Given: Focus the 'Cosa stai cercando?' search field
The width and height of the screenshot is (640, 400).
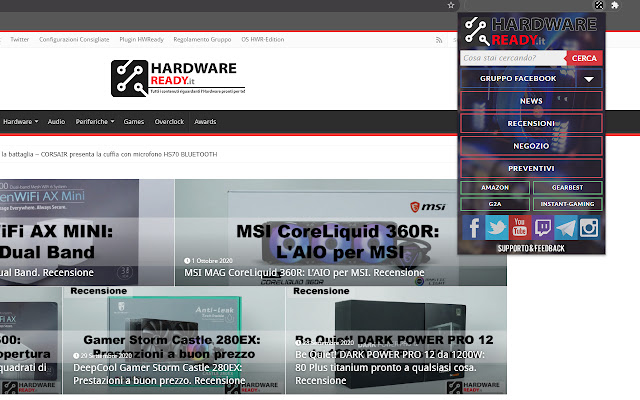Looking at the screenshot, I should pyautogui.click(x=513, y=58).
